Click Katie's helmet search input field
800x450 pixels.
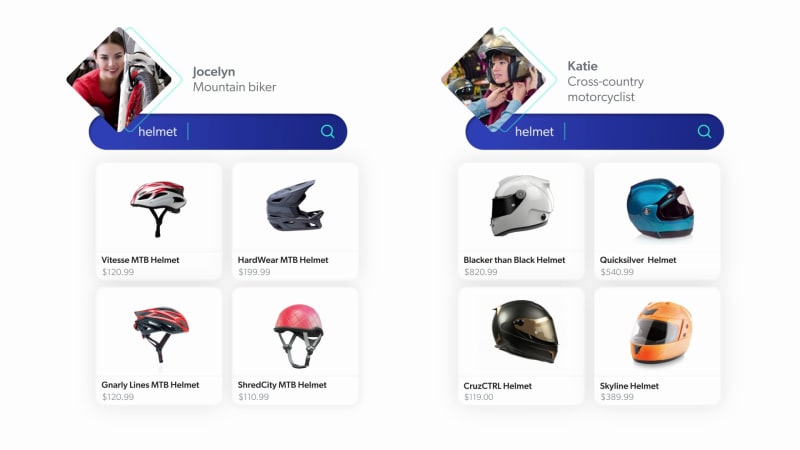594,132
